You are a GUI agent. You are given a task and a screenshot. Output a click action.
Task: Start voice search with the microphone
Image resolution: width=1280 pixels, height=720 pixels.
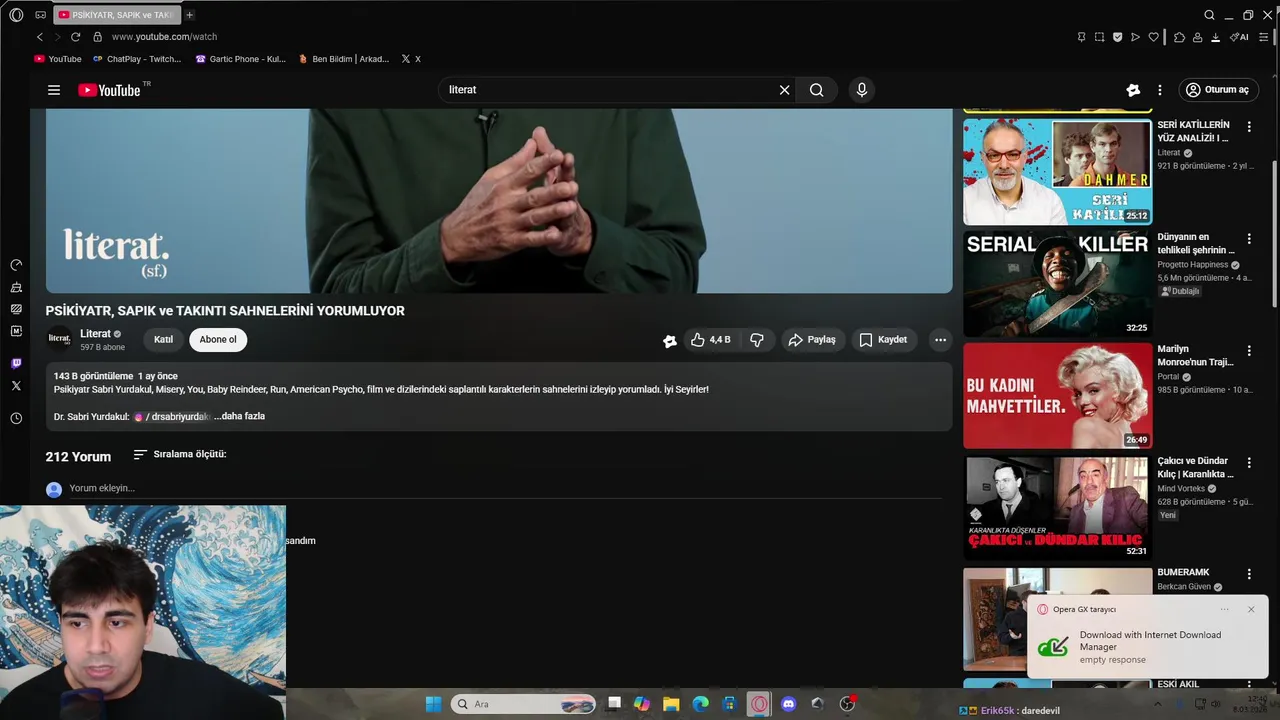pyautogui.click(x=862, y=90)
